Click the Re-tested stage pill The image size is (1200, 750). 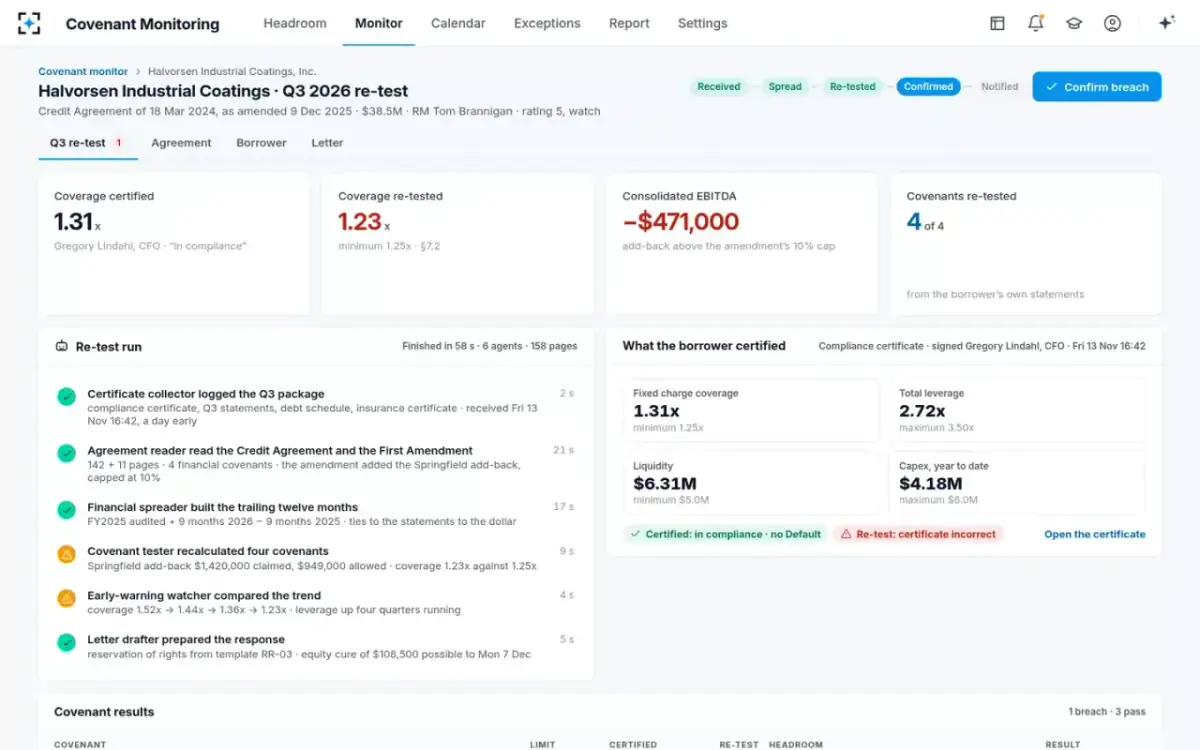(x=853, y=87)
